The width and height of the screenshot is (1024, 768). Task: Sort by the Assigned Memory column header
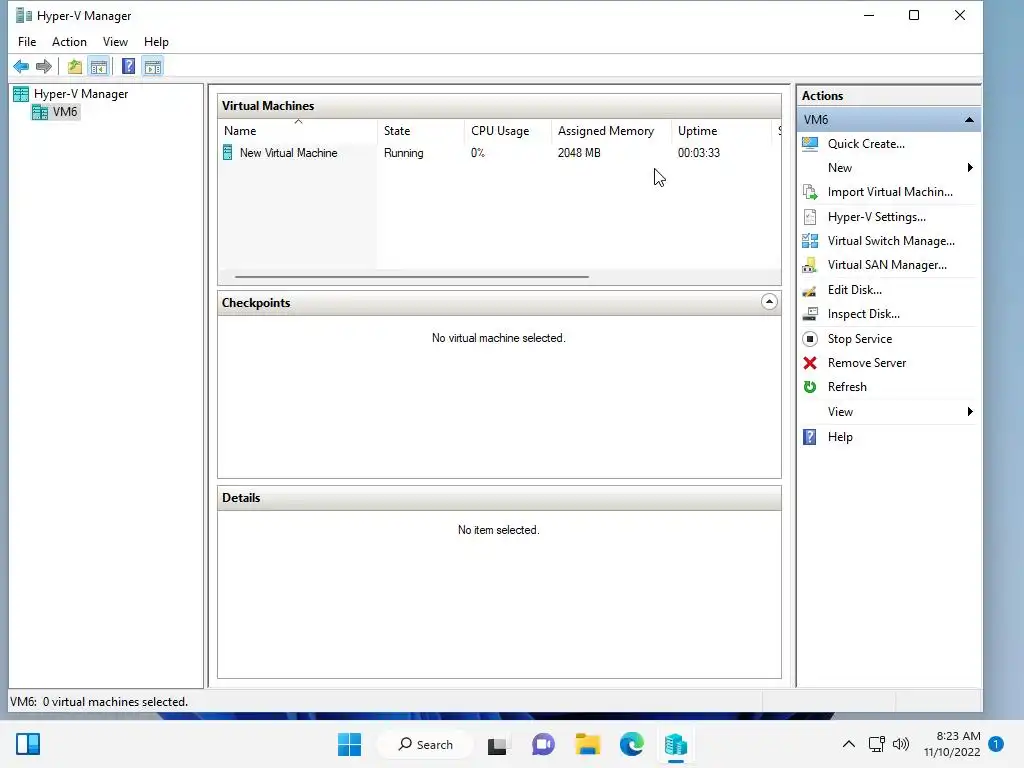611,131
